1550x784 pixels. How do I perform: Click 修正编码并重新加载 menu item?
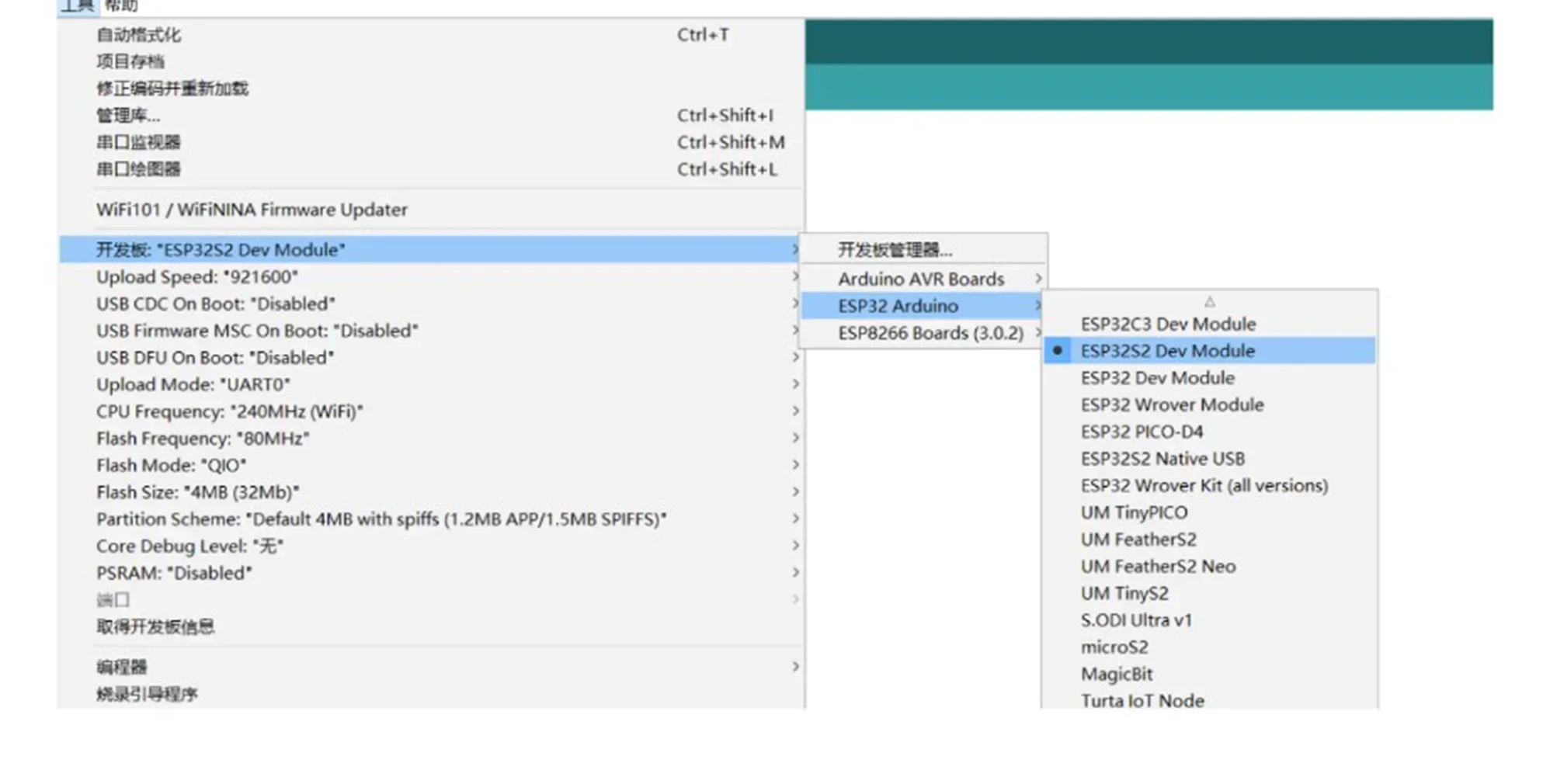coord(431,88)
